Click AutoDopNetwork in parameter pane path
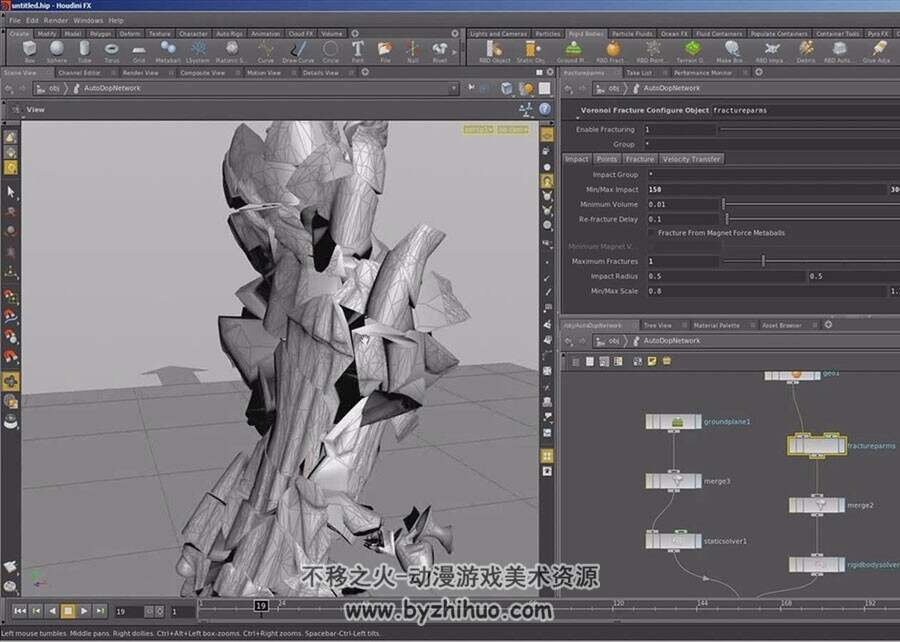 click(672, 88)
